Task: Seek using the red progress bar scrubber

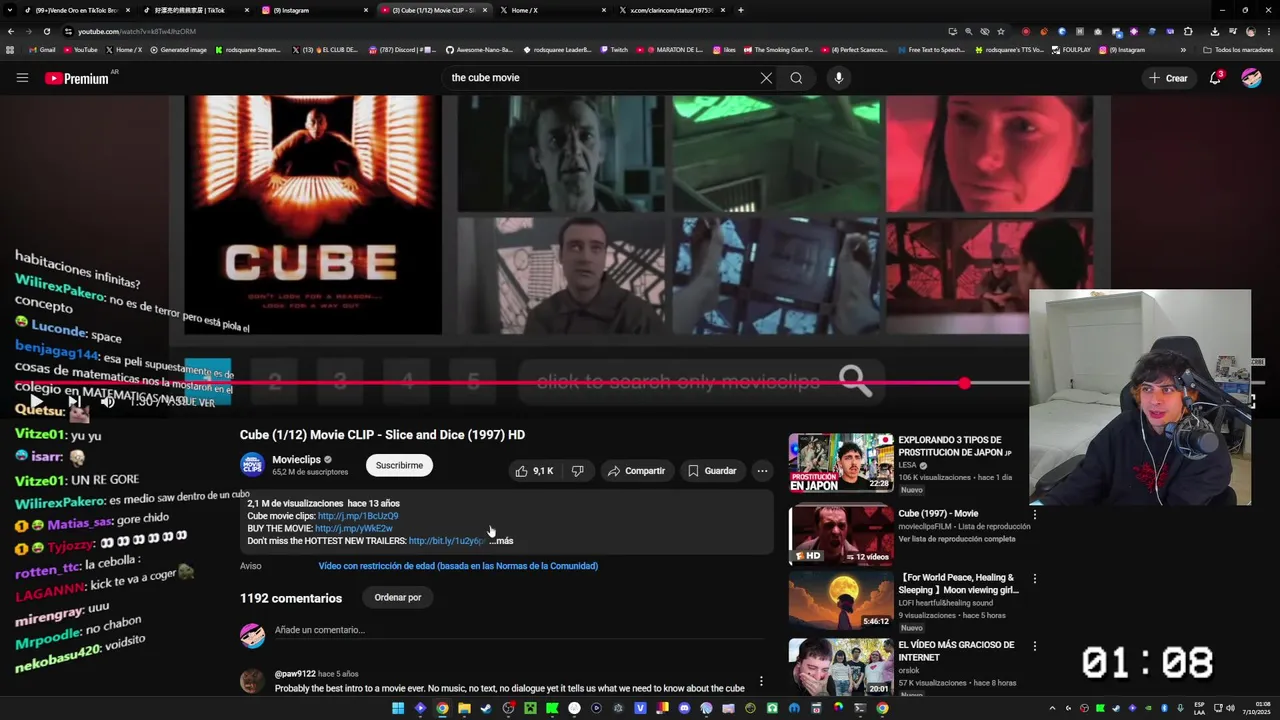Action: click(964, 383)
